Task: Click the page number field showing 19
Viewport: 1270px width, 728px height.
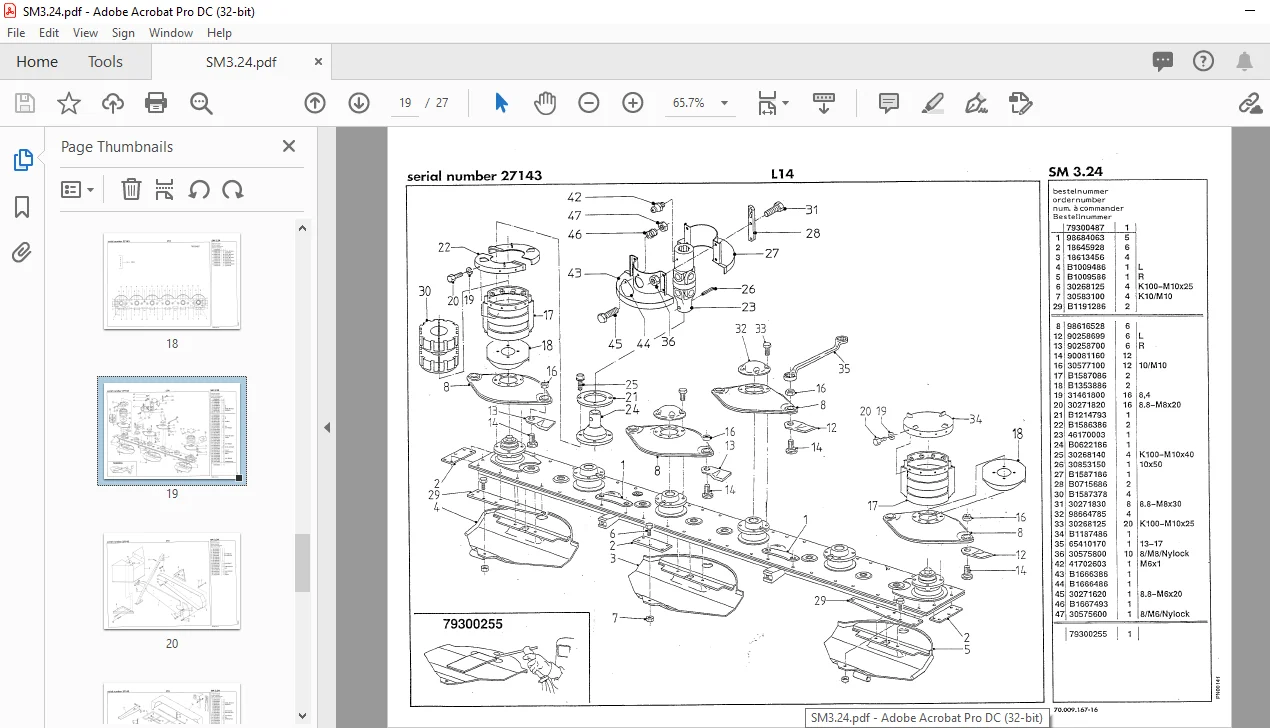Action: point(405,103)
